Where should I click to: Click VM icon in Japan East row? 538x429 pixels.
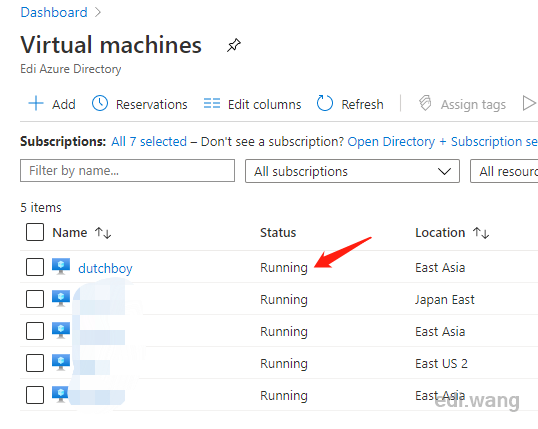[x=61, y=299]
